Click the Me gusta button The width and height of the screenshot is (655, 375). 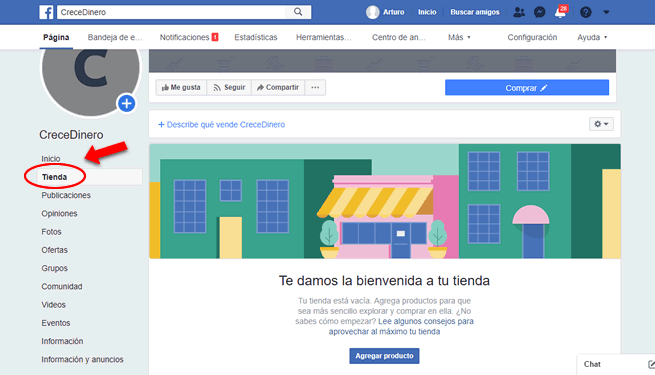click(181, 87)
